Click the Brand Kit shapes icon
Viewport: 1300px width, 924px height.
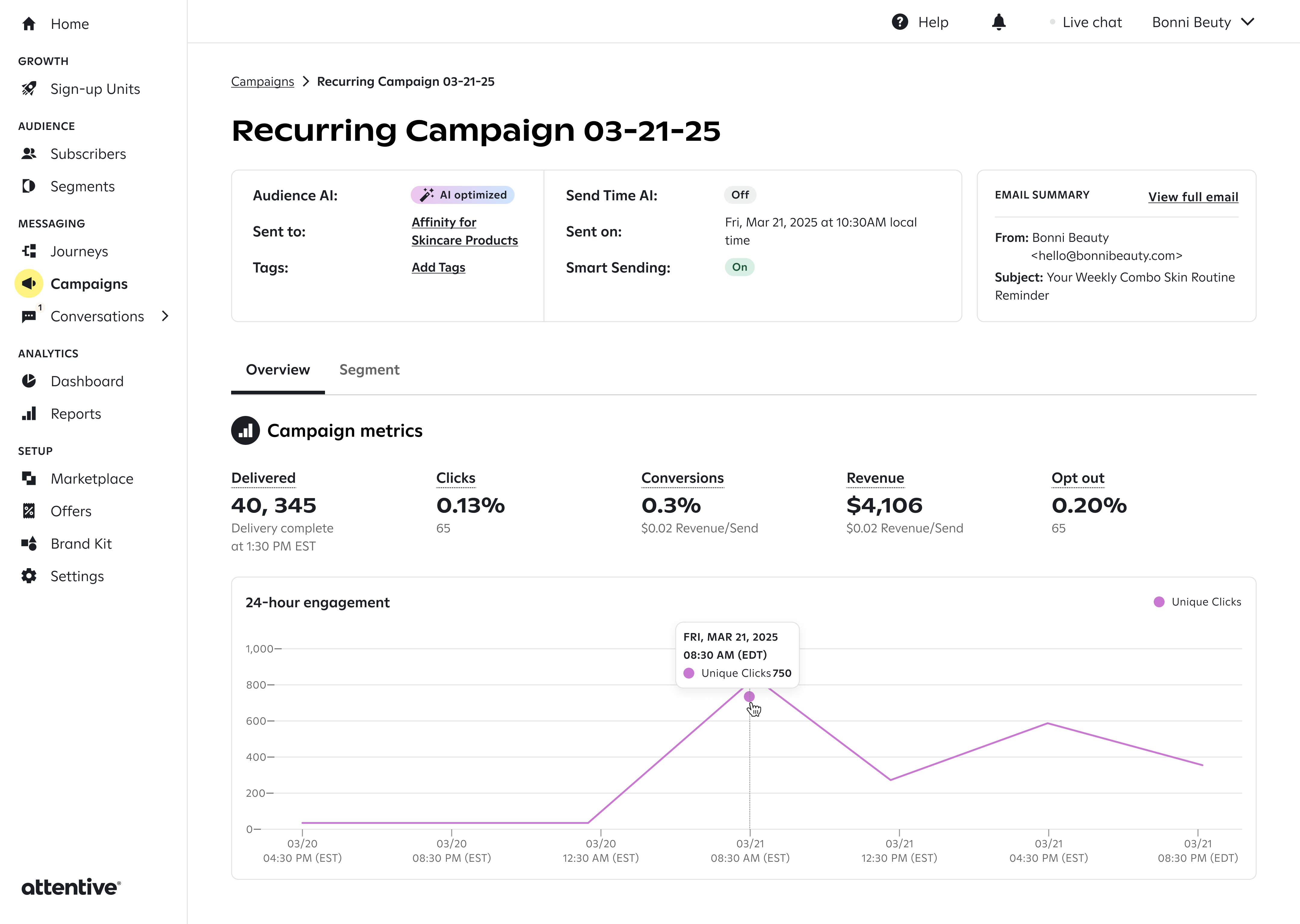29,544
